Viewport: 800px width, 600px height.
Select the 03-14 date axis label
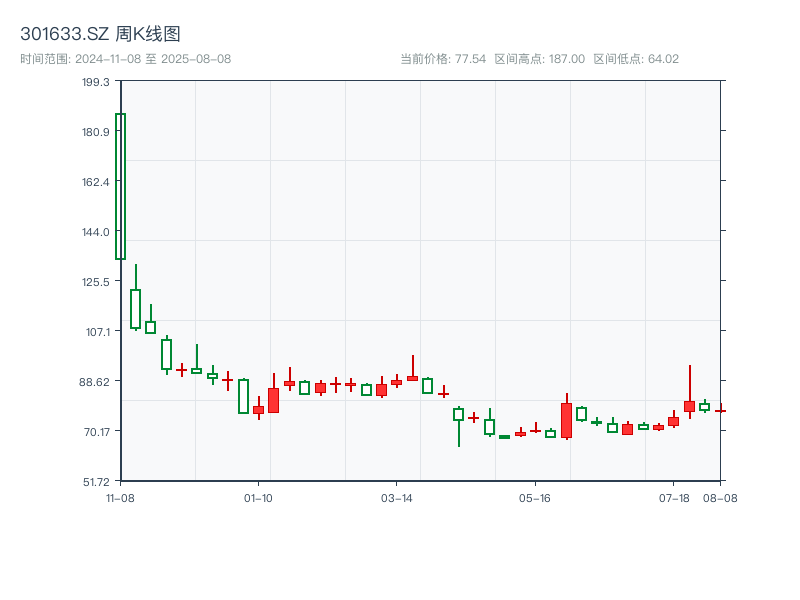tap(397, 497)
